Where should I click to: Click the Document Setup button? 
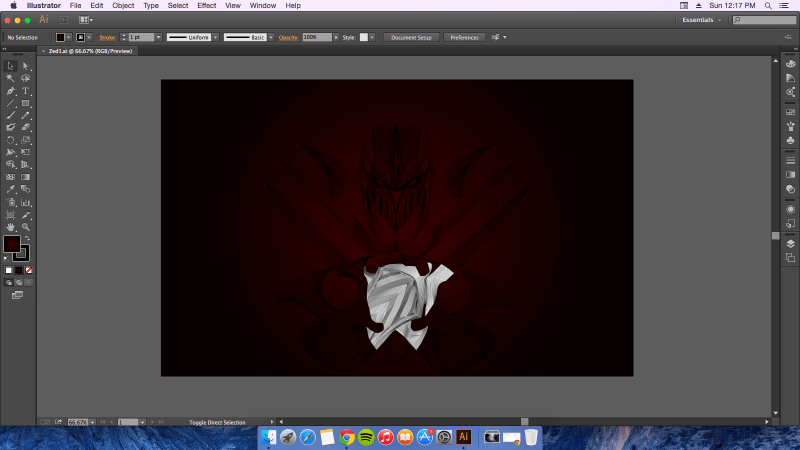point(411,37)
